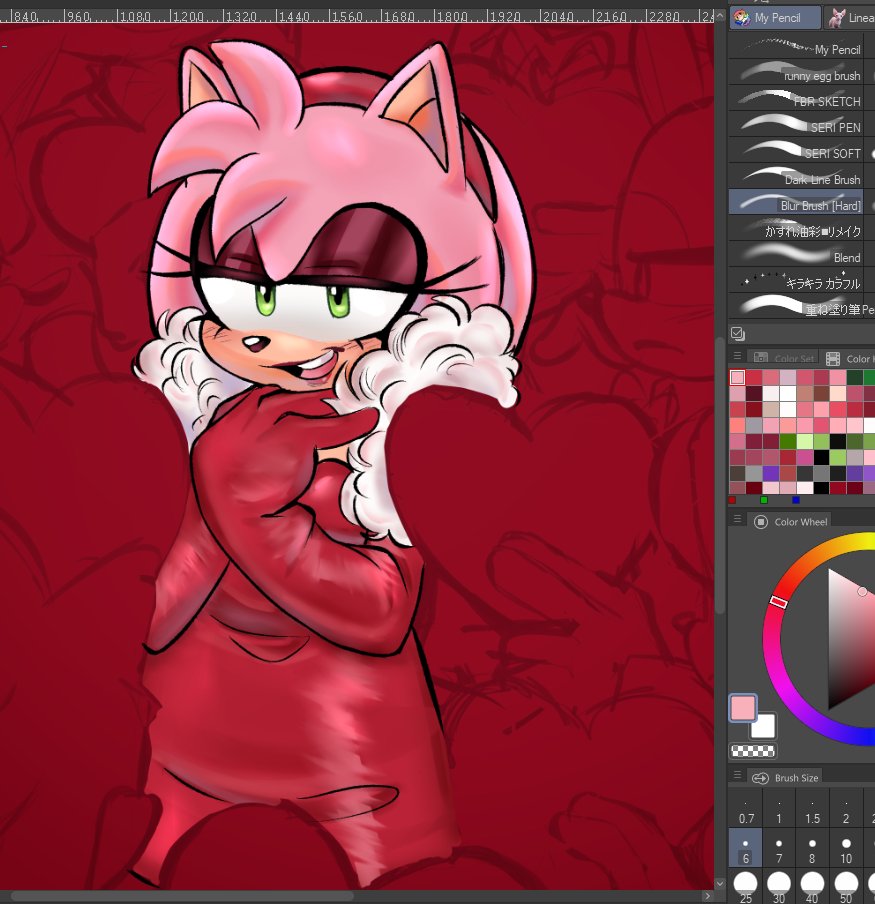Set brush size to 2
Image resolution: width=875 pixels, height=904 pixels.
(x=846, y=810)
